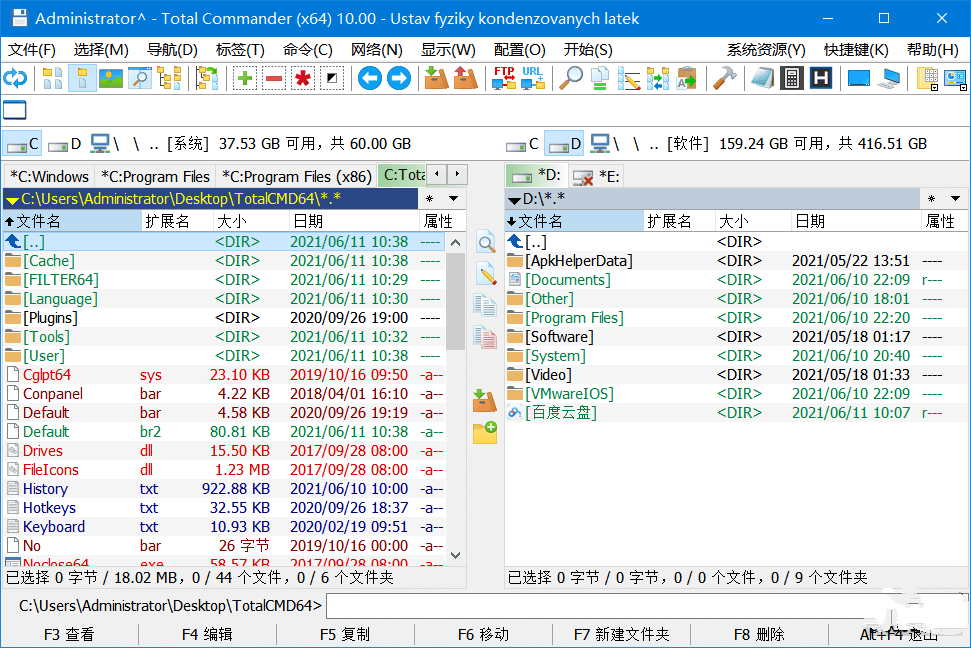
Task: Toggle the thumbnail image view button
Action: [111, 78]
